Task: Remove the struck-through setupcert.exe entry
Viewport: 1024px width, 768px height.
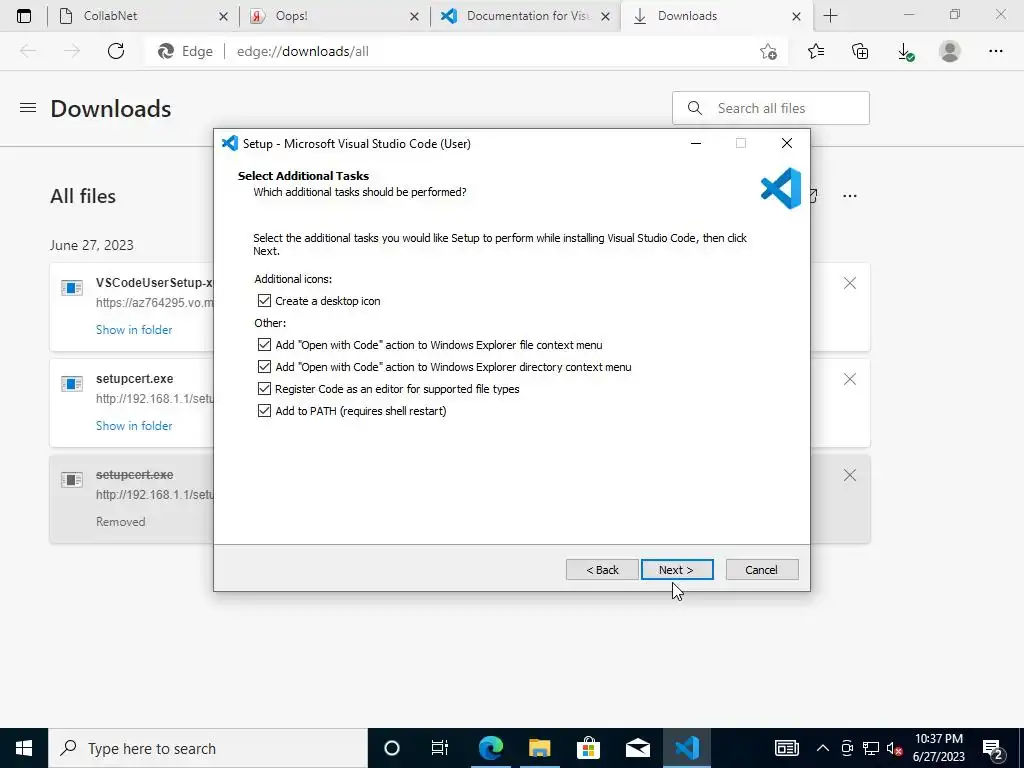Action: click(850, 475)
